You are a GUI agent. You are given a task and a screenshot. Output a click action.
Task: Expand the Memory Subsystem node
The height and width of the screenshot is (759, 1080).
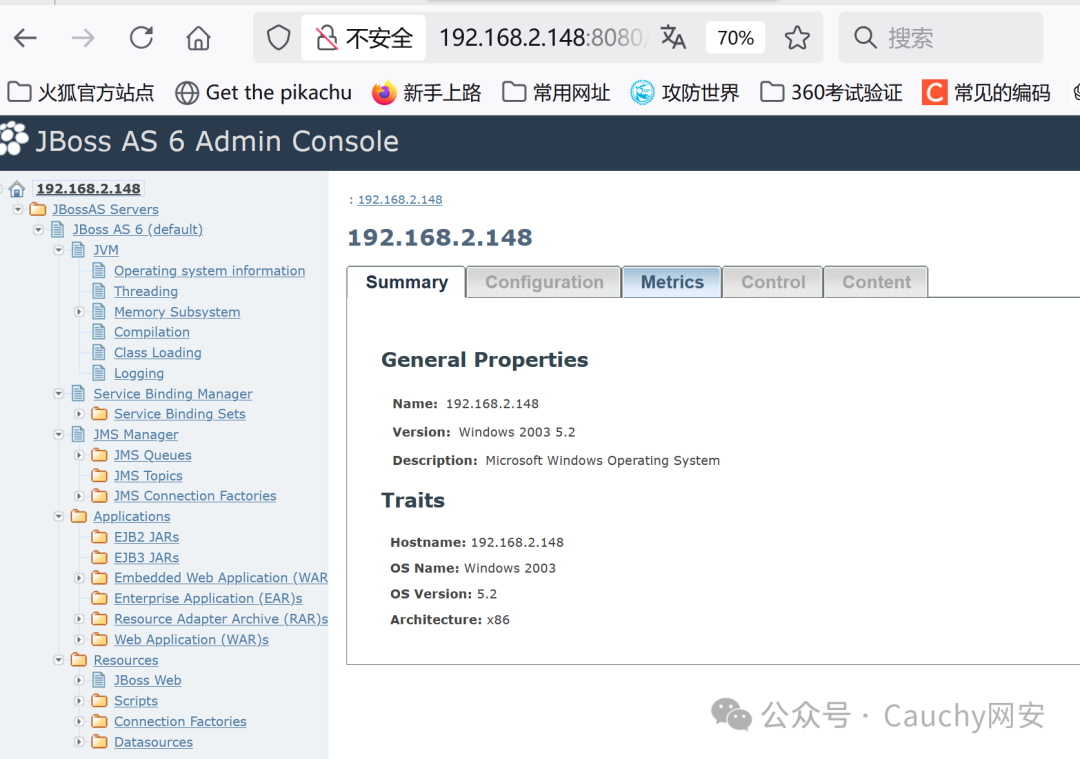(x=79, y=312)
